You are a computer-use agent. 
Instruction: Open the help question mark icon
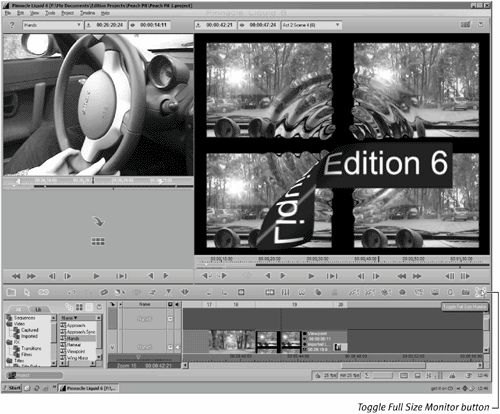(12, 25)
